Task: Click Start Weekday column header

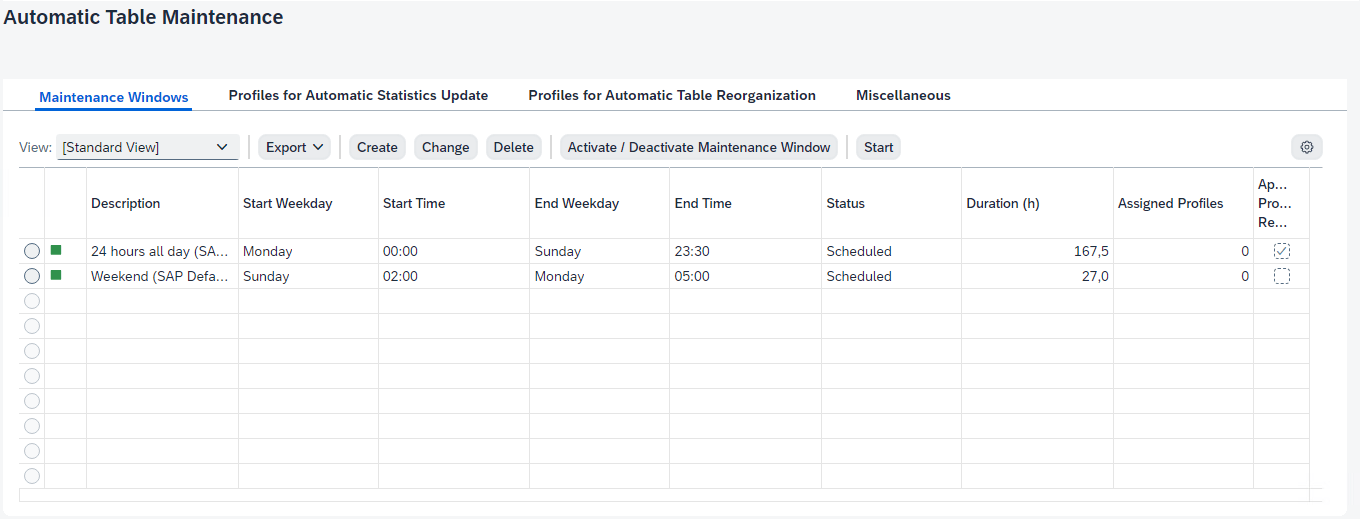Action: pyautogui.click(x=308, y=203)
